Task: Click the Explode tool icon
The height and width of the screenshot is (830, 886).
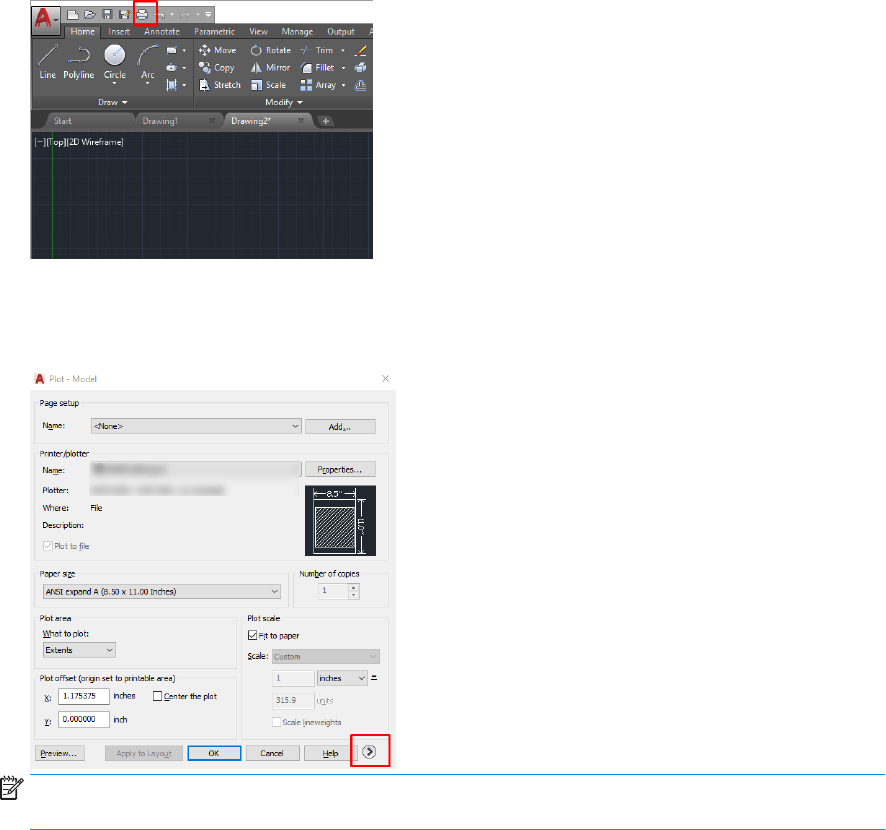Action: [361, 68]
